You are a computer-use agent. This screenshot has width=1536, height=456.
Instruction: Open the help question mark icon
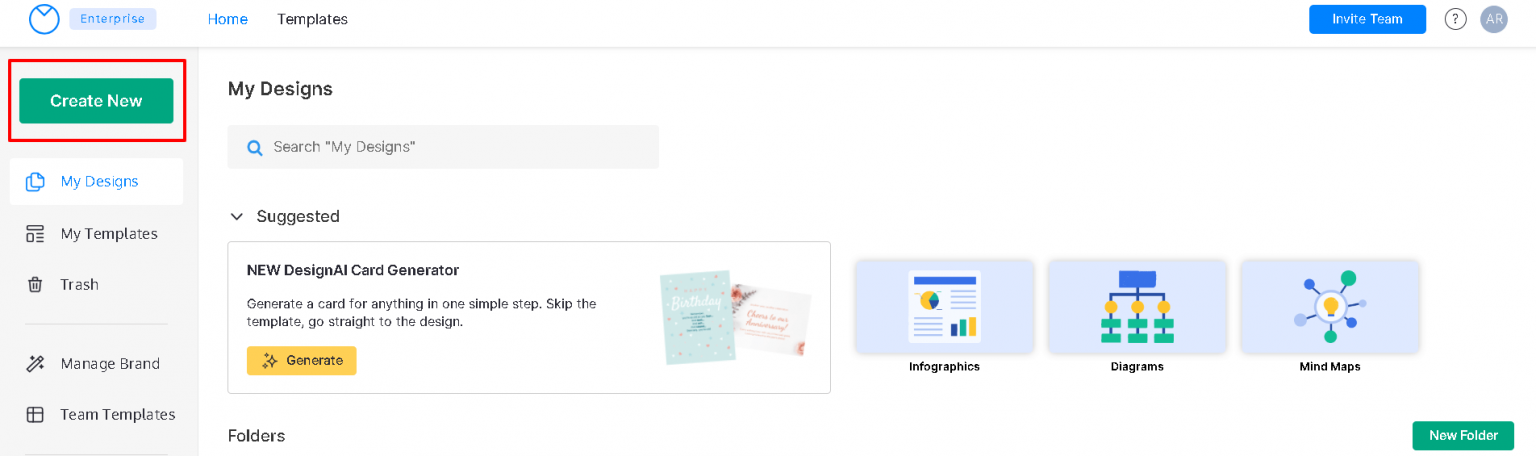point(1455,19)
